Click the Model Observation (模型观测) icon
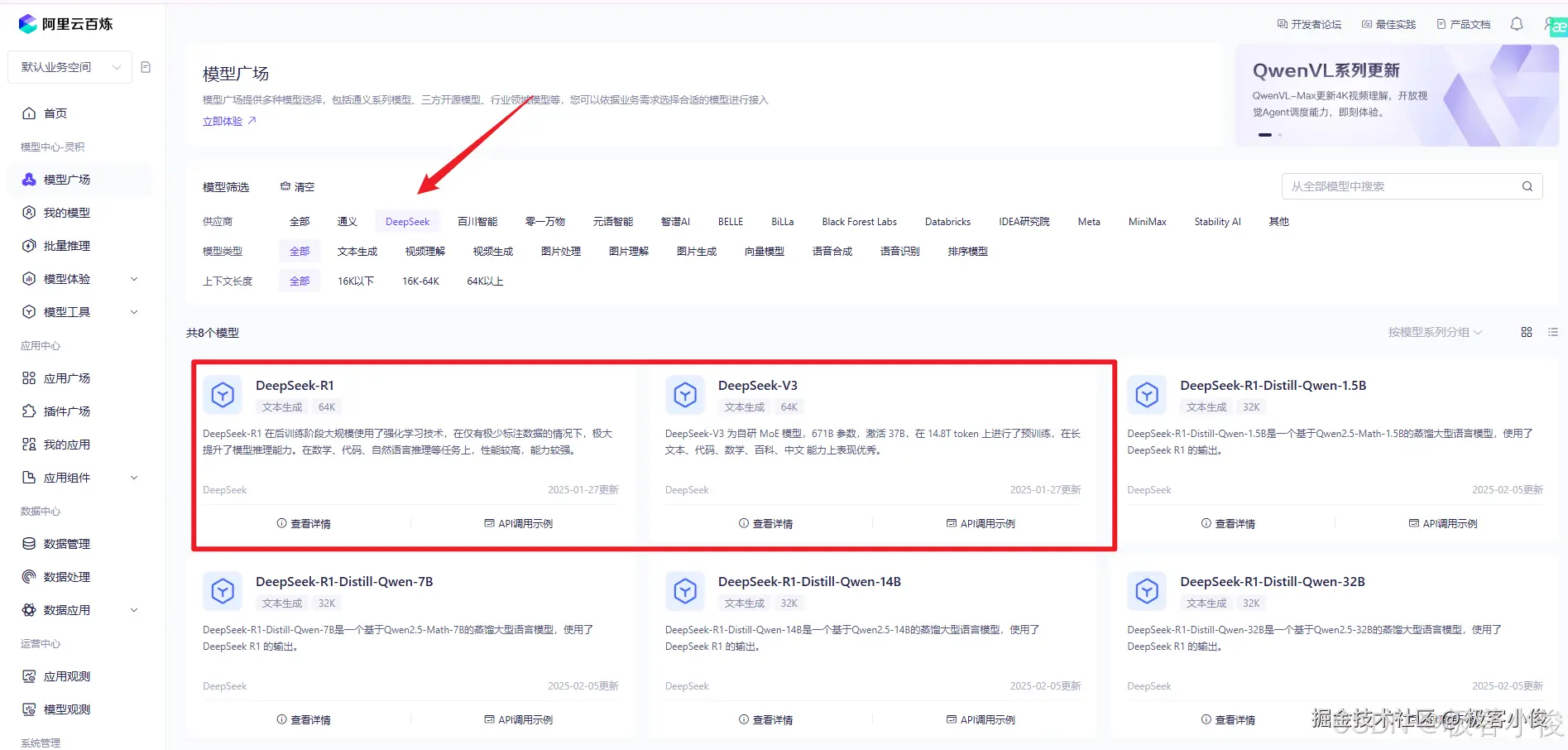The width and height of the screenshot is (1568, 750). [29, 709]
